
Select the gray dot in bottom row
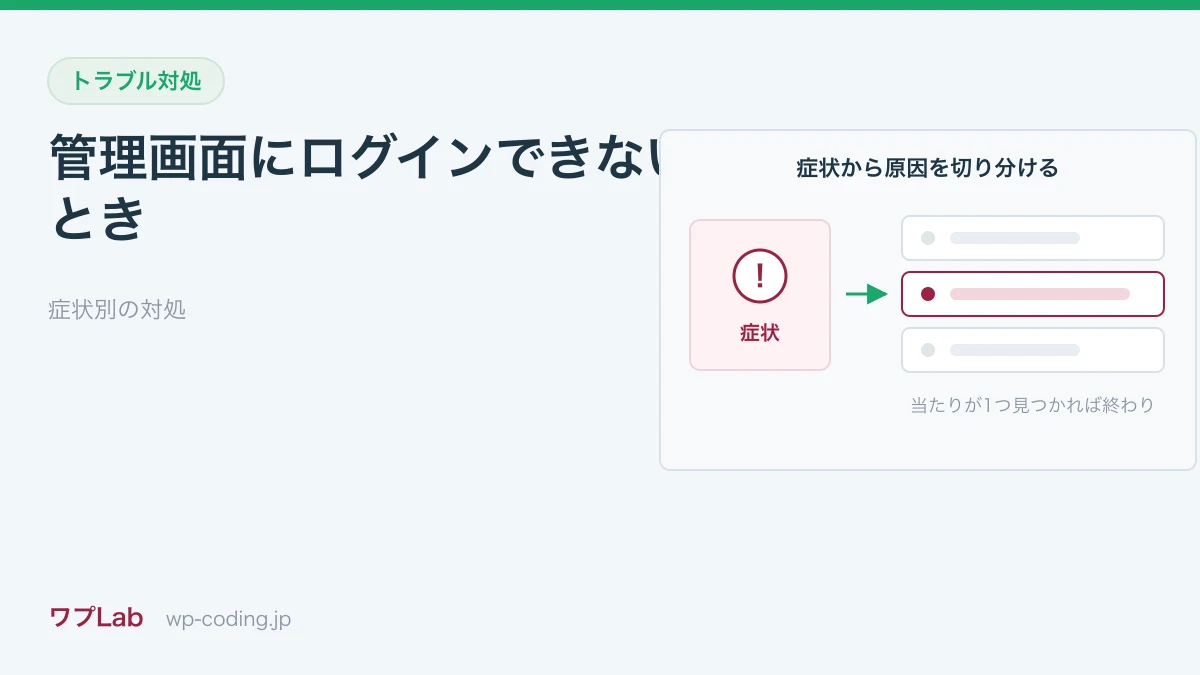pyautogui.click(x=928, y=350)
